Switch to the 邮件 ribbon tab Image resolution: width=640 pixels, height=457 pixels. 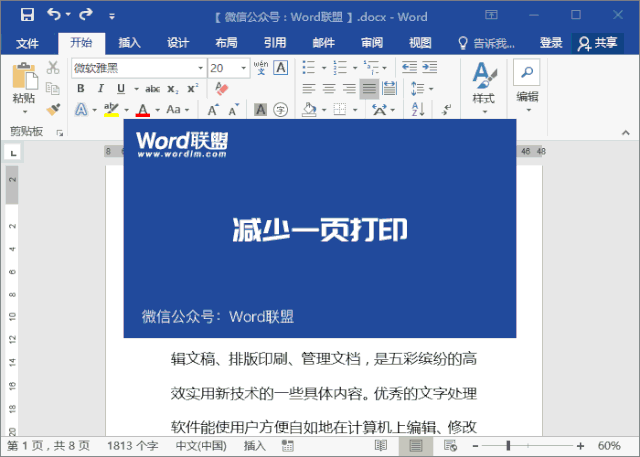pos(323,42)
